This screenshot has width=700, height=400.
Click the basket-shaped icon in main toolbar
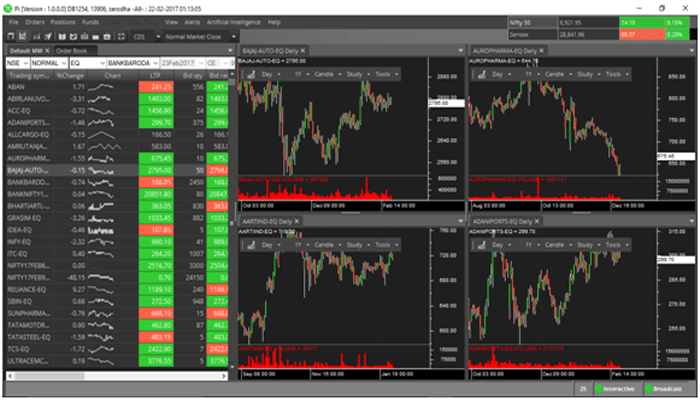[84, 37]
